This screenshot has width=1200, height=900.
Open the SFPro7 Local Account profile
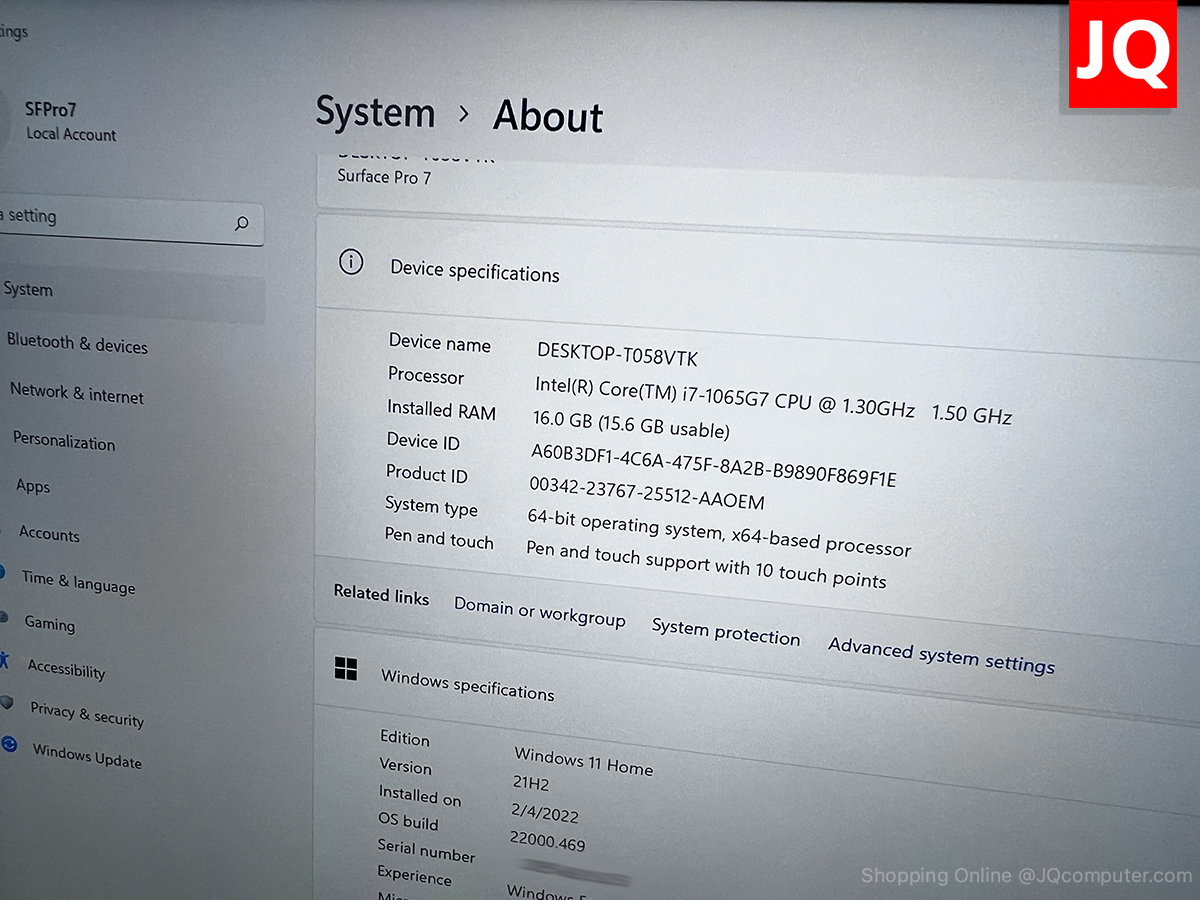point(65,120)
